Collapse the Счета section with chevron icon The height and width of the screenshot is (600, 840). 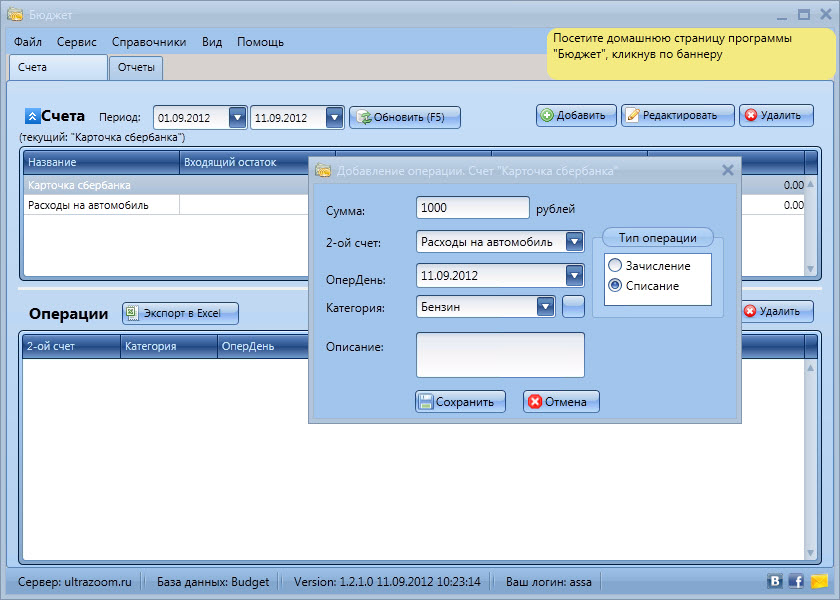click(x=31, y=116)
